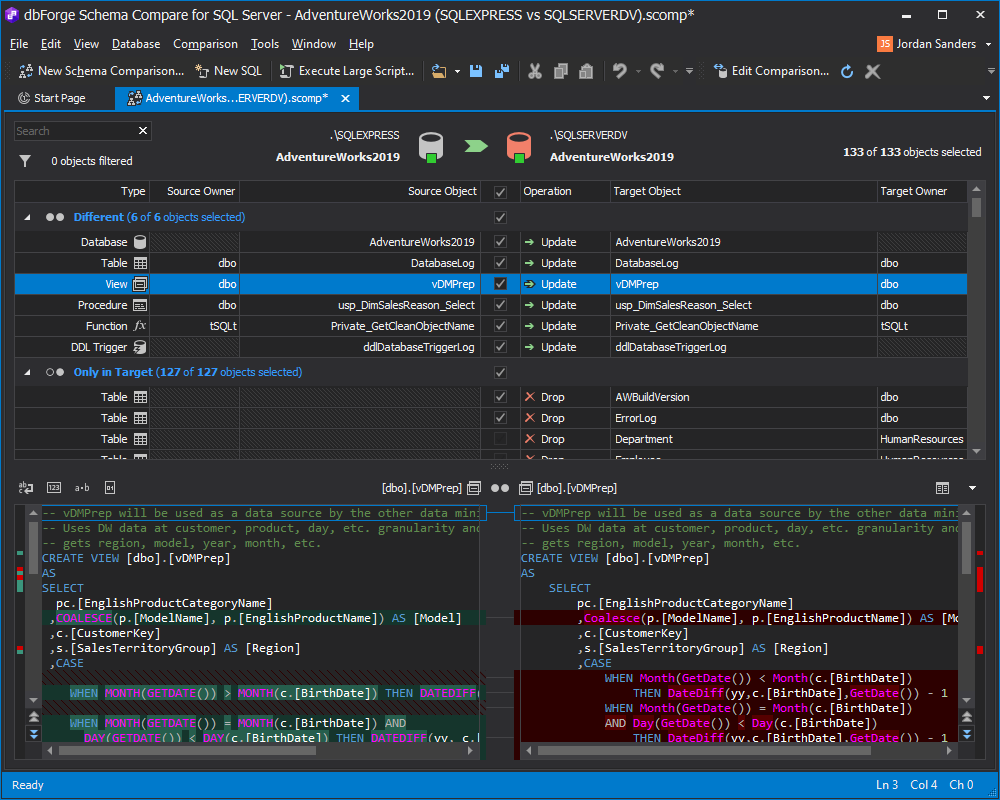Open the Tools menu
Image resolution: width=1000 pixels, height=800 pixels.
coord(265,44)
